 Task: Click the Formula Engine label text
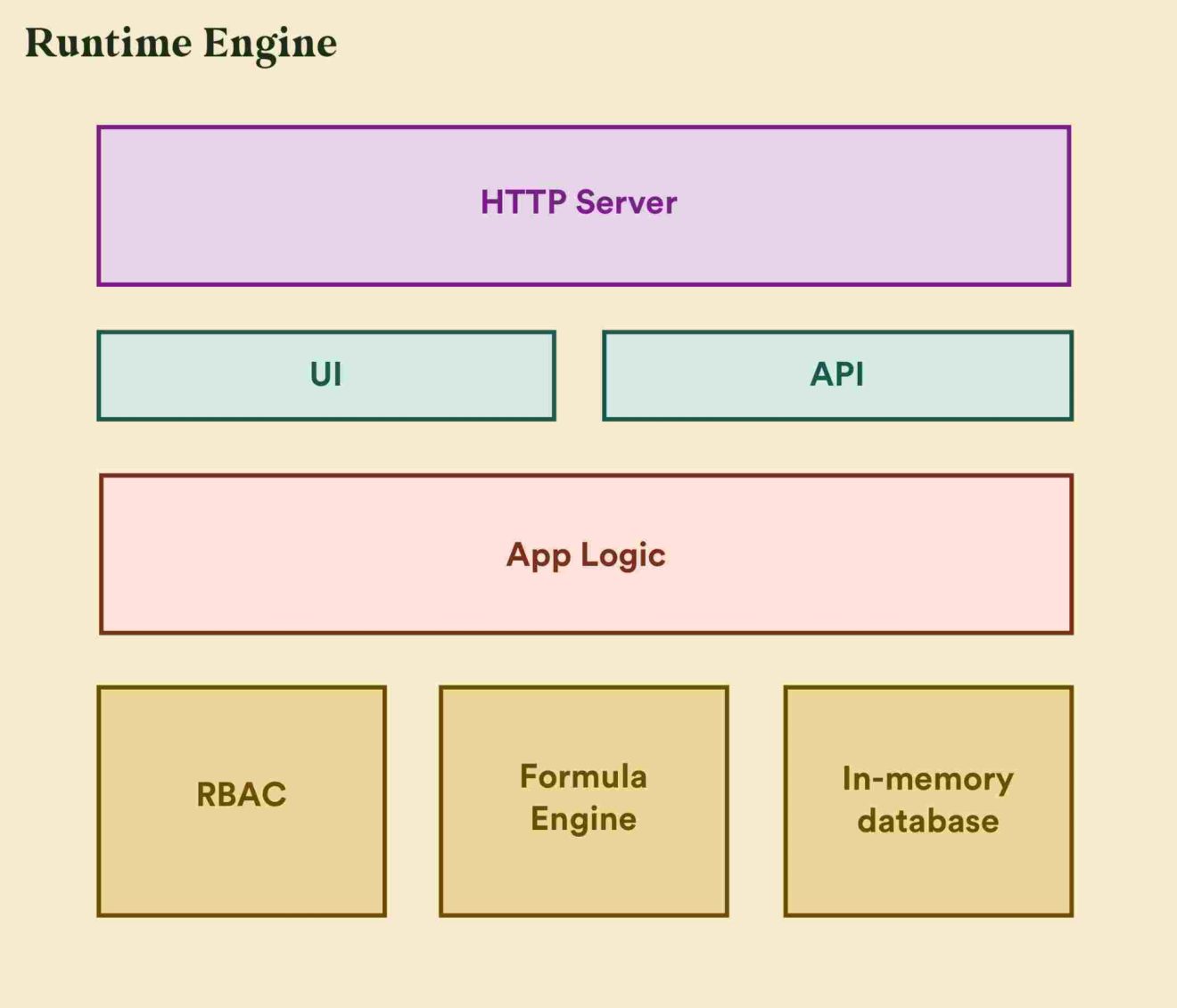(583, 797)
